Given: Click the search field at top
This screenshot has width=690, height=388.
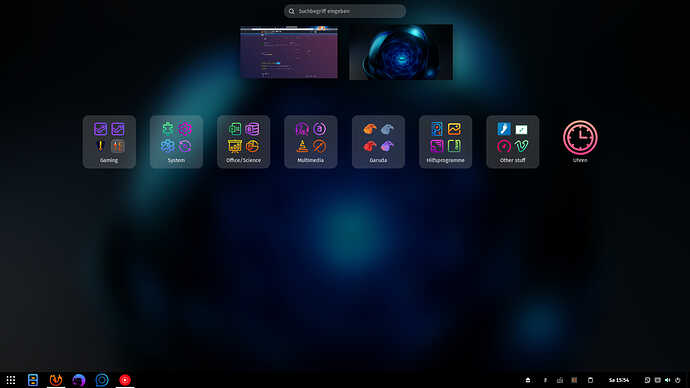Looking at the screenshot, I should coord(345,11).
